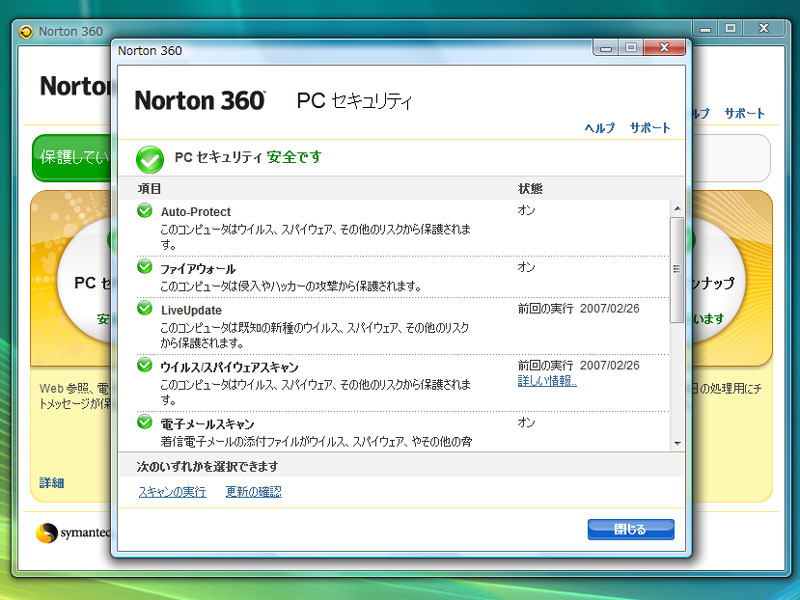Open 詳細 link in the back window
Image resolution: width=800 pixels, height=600 pixels.
coord(52,483)
